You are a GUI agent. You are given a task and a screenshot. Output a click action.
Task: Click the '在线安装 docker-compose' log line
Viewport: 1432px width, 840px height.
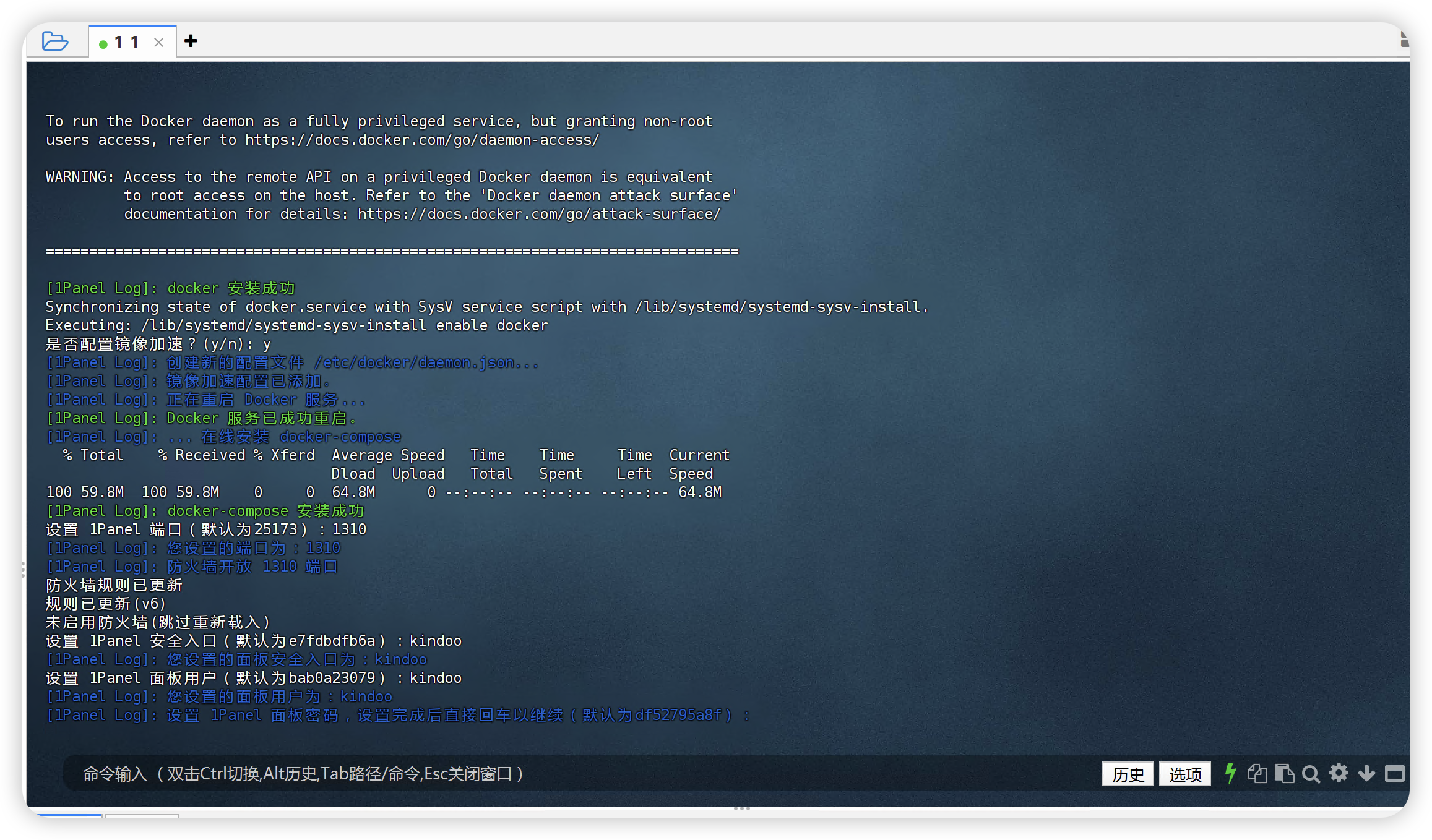[223, 437]
